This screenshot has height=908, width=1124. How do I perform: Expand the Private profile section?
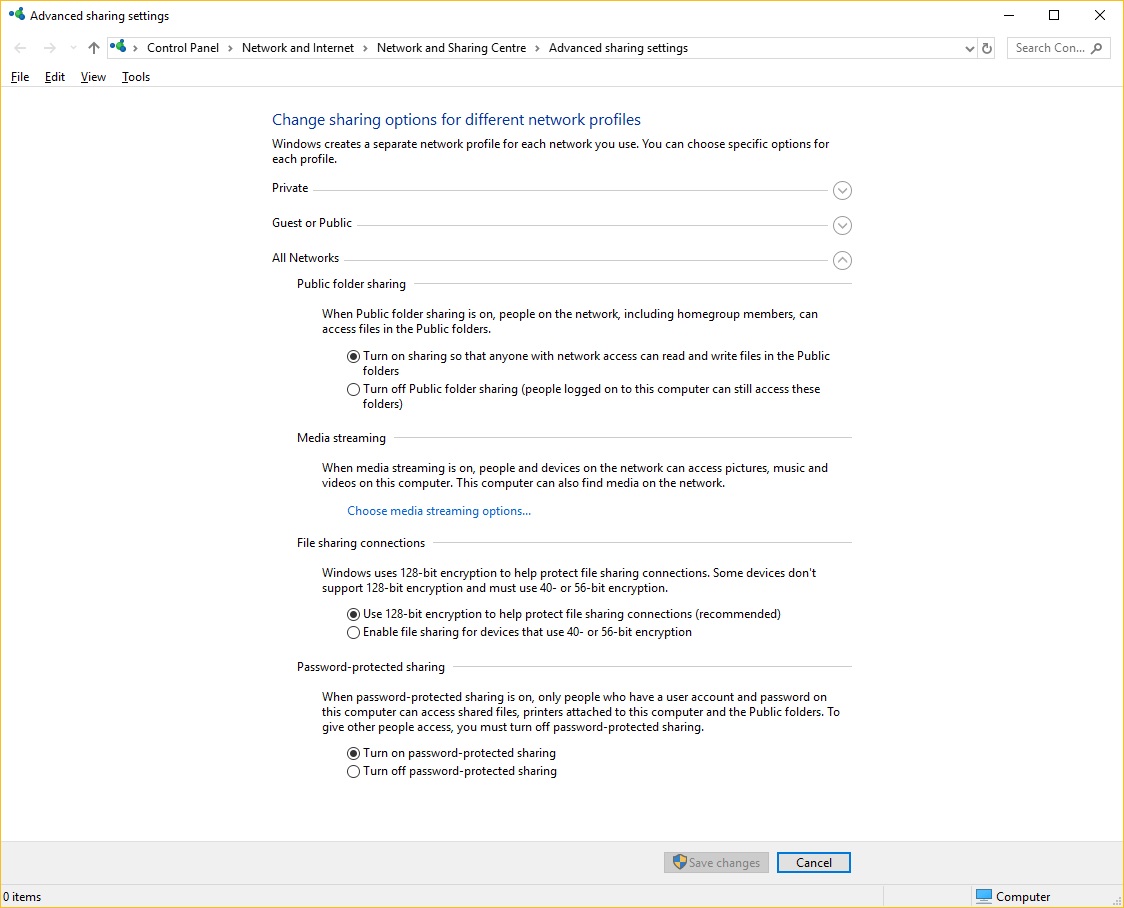842,190
